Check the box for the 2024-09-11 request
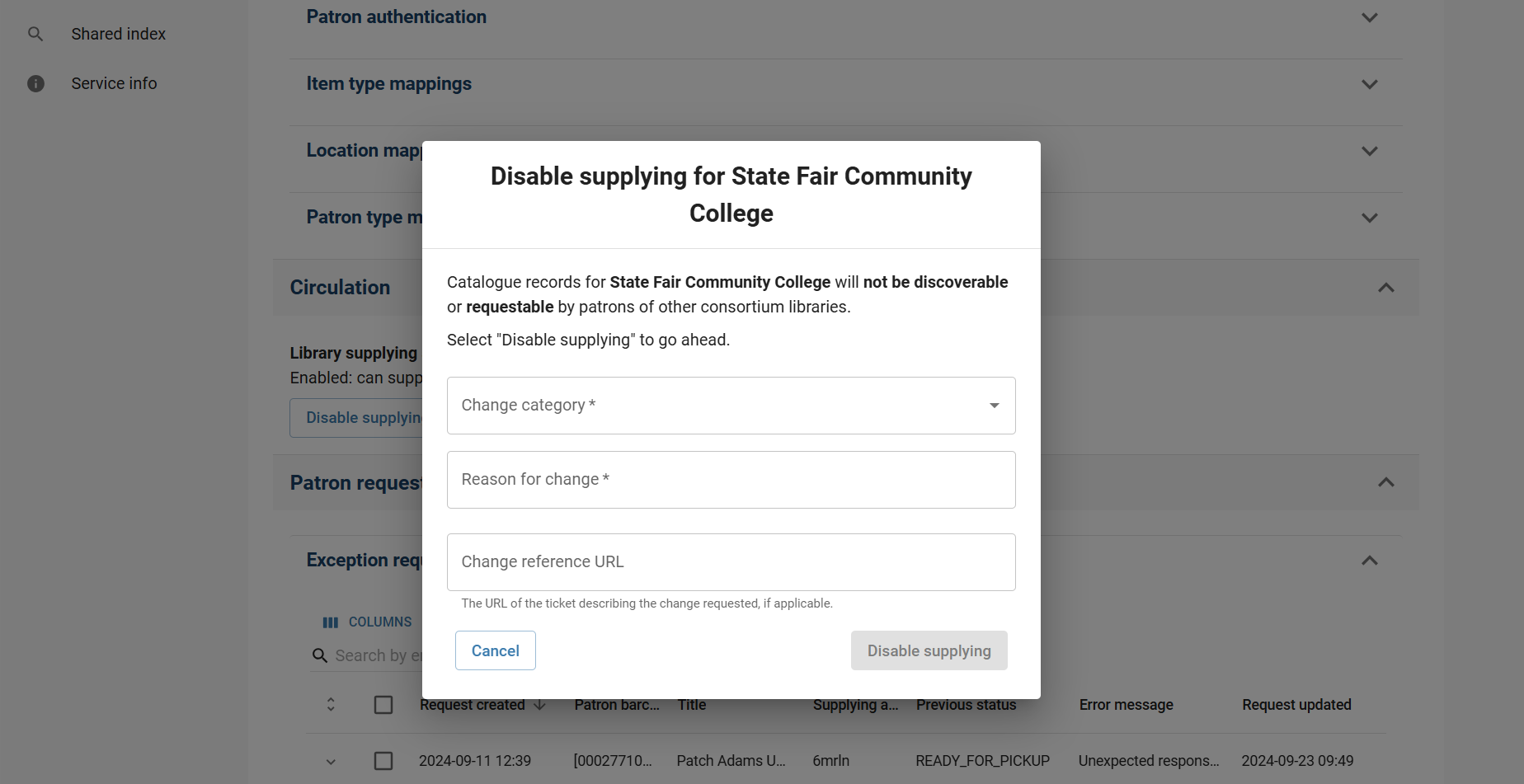The width and height of the screenshot is (1524, 784). point(383,761)
